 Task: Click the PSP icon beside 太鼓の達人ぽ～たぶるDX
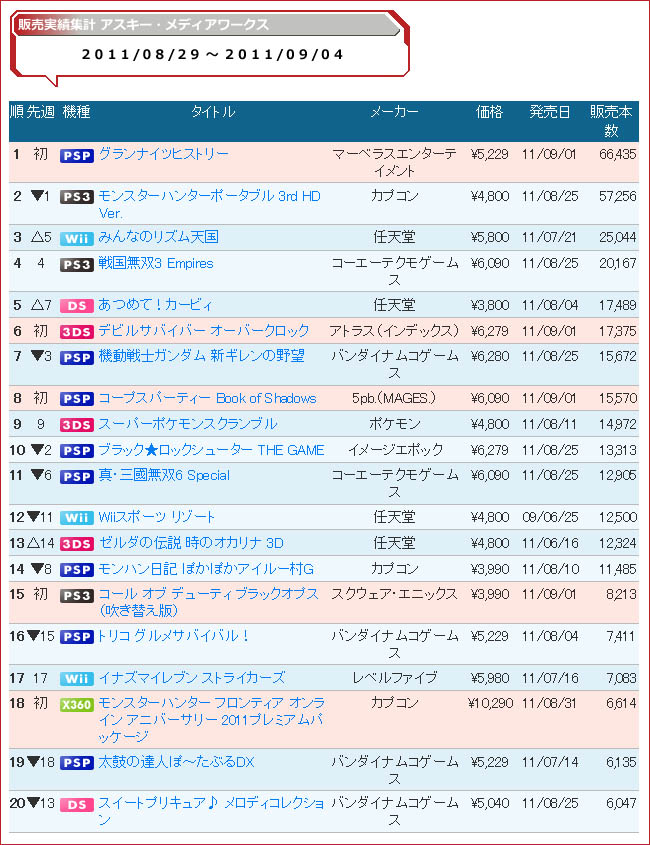[77, 763]
